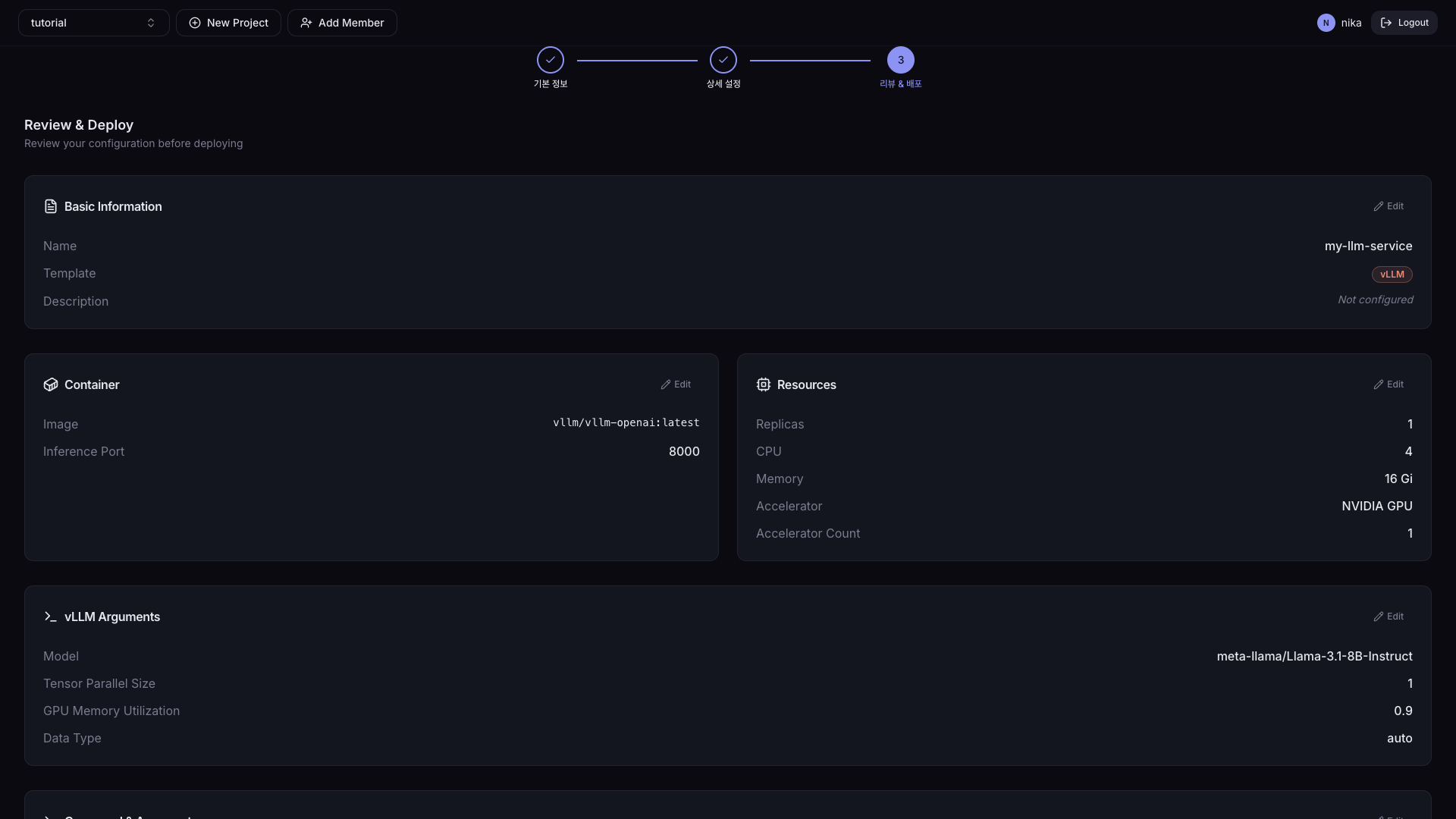Select the 8000 inference port value
Screen dimensions: 1456x819
[684, 451]
